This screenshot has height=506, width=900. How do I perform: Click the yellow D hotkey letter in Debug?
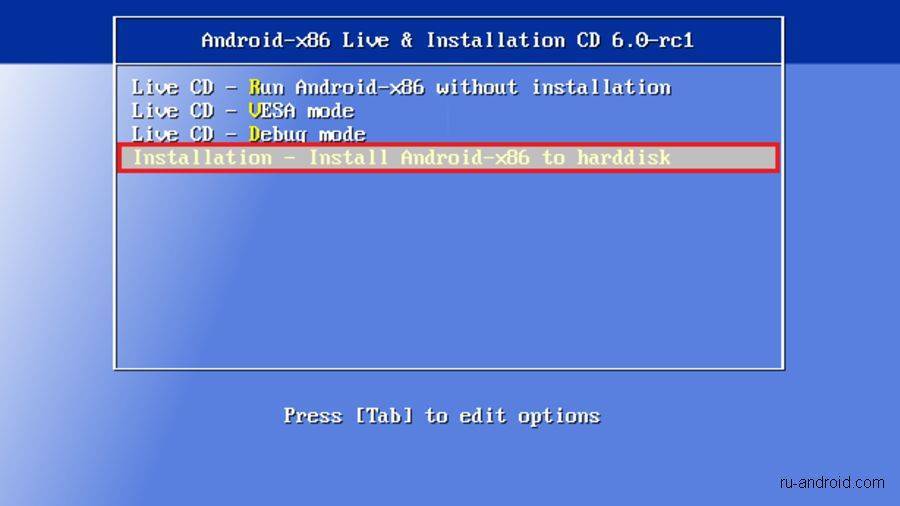click(255, 134)
